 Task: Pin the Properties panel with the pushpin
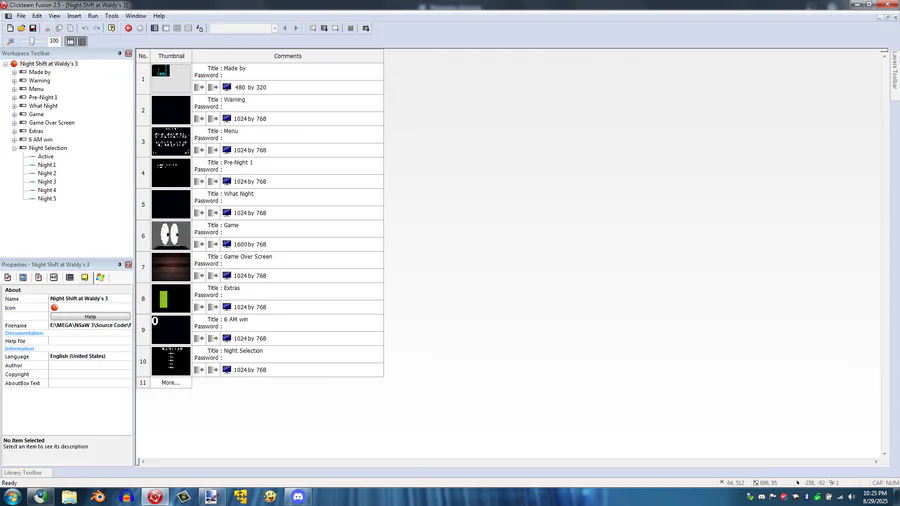point(119,265)
